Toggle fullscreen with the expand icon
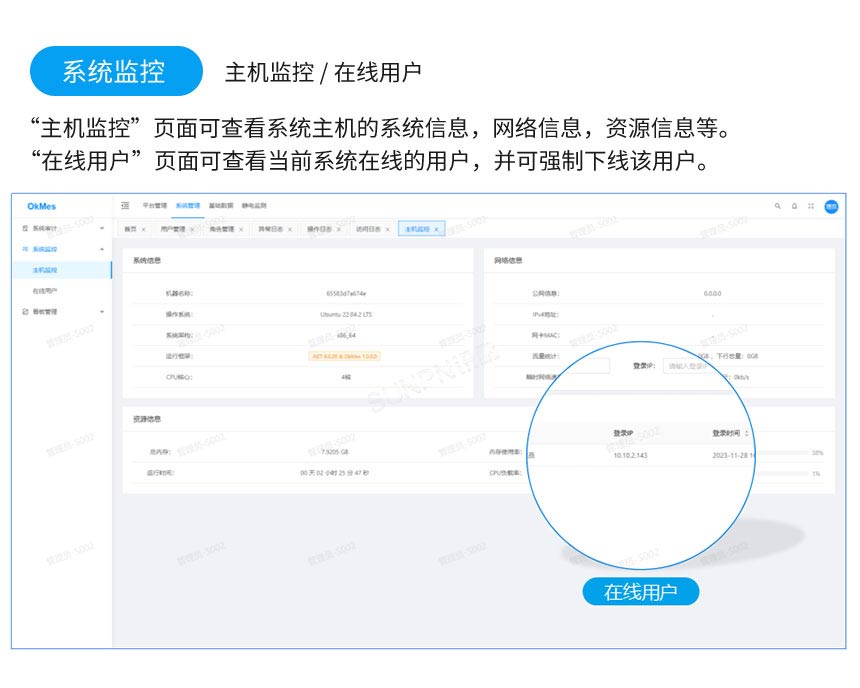The width and height of the screenshot is (860, 688). (x=811, y=206)
